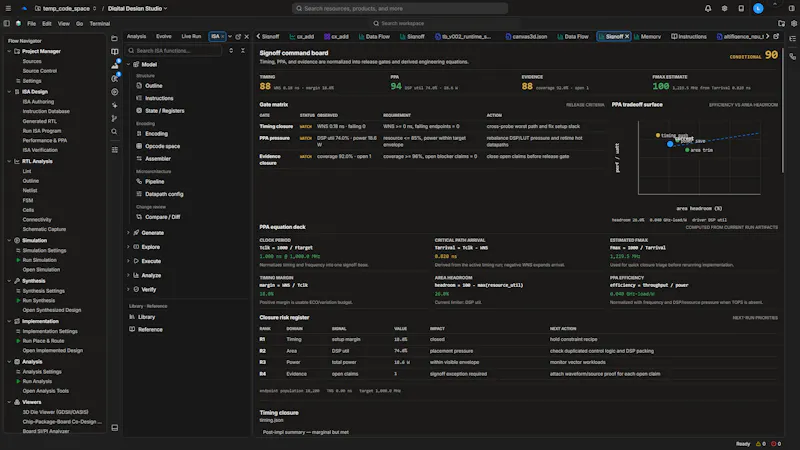The image size is (800, 450).
Task: Click the expand/sort arrows beside ISA search
Action: coord(231,51)
